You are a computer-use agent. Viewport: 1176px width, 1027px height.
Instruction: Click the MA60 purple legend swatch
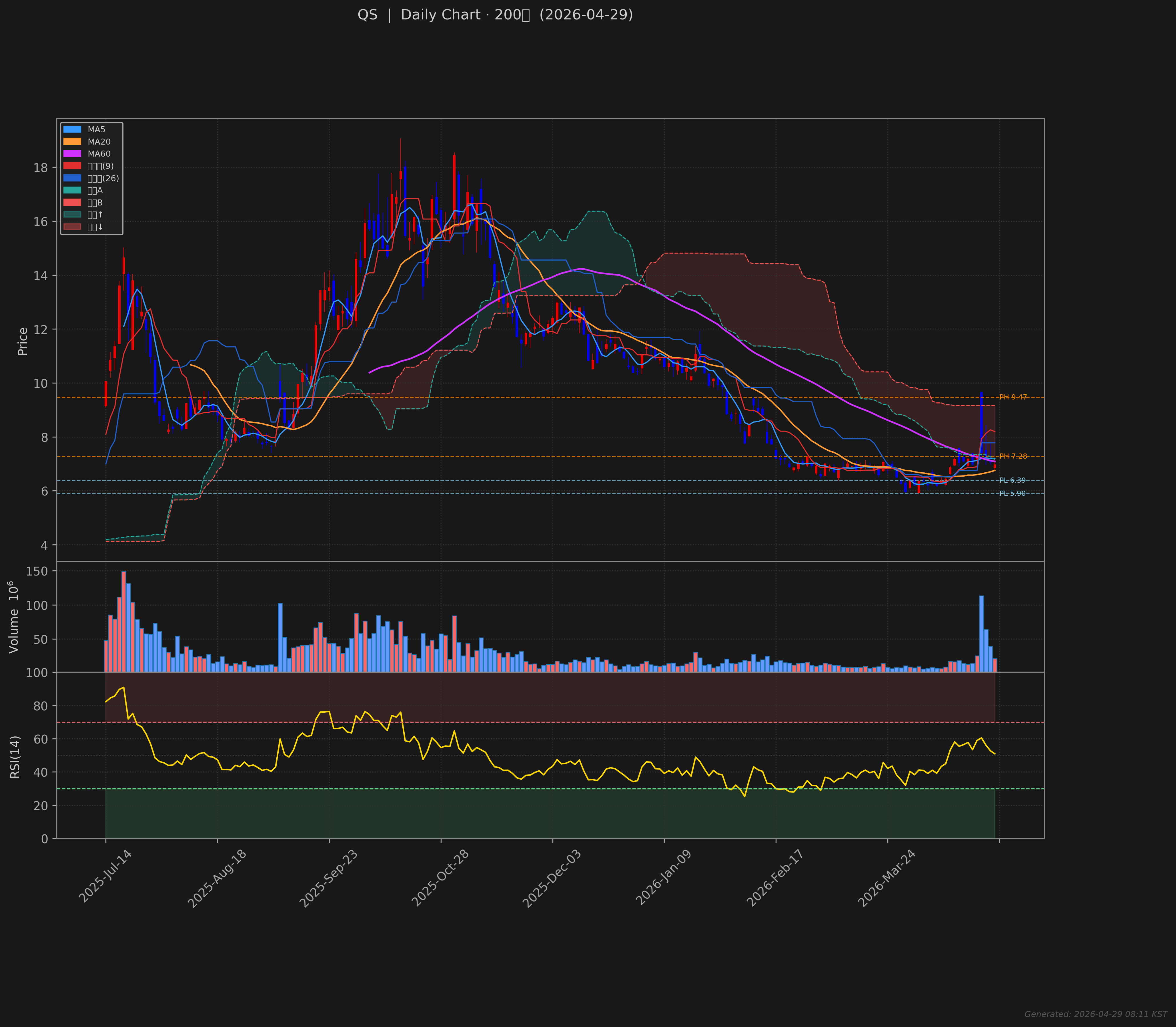pos(72,153)
